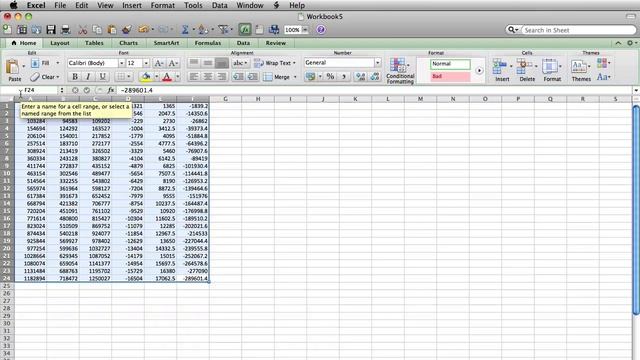Switch to the Charts ribbon tab
This screenshot has width=640, height=360.
tap(129, 43)
